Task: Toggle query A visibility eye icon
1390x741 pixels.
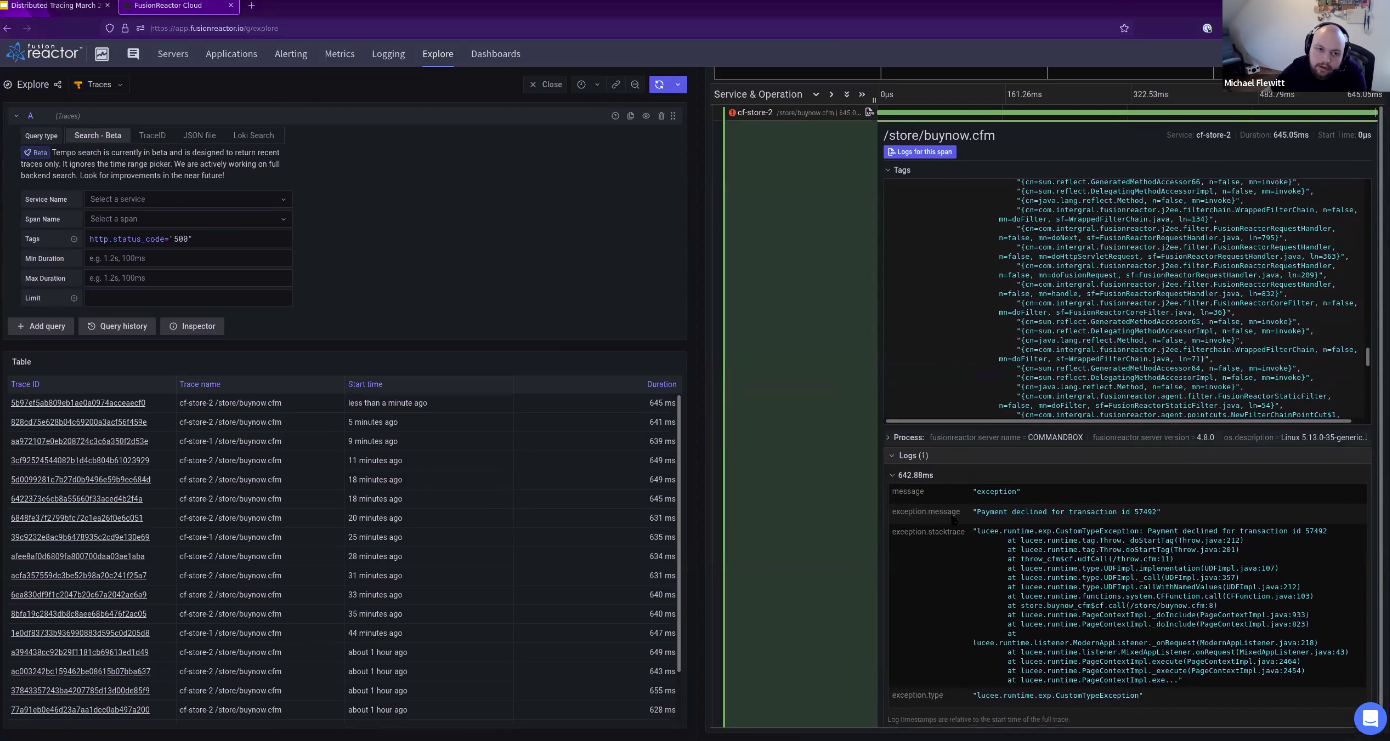Action: (x=646, y=116)
